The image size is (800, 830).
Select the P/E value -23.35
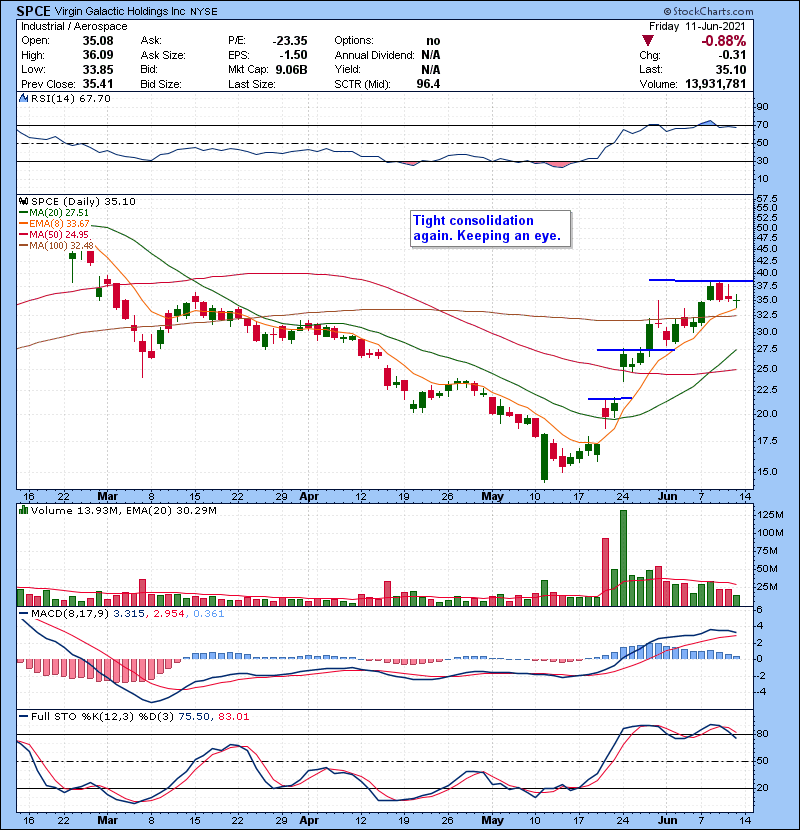290,41
